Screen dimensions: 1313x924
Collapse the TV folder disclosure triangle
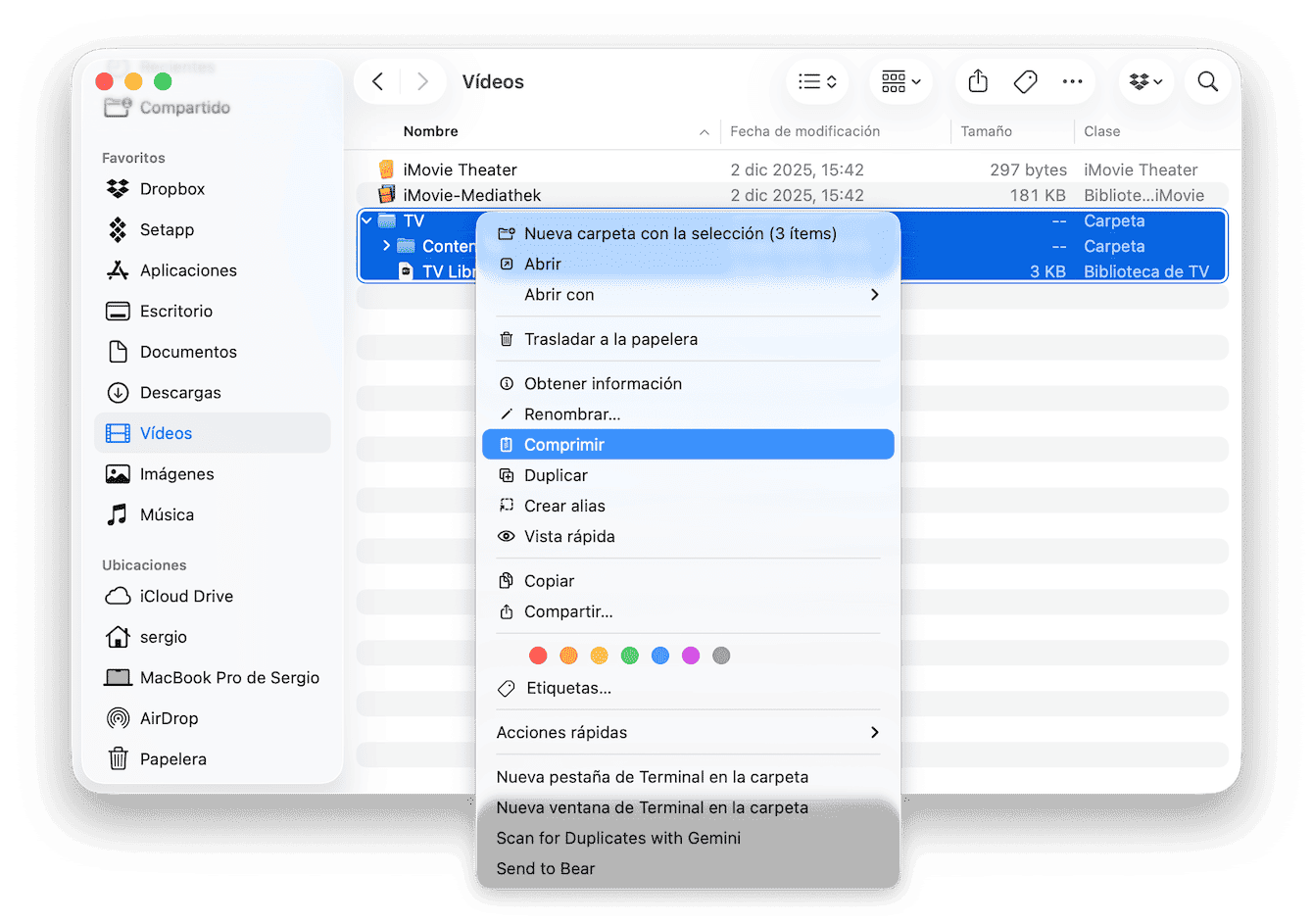point(366,220)
